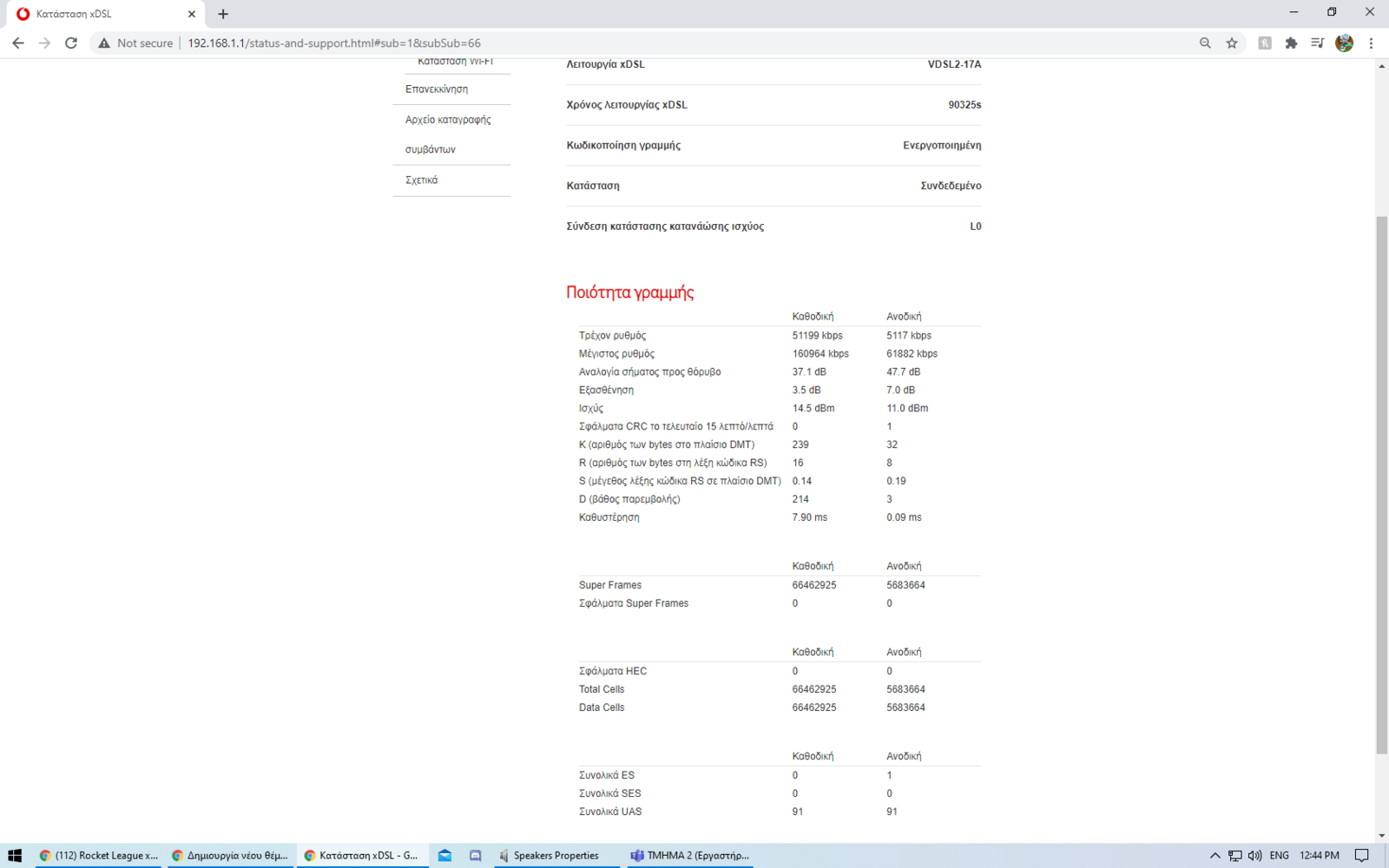Open the volume speaker tray icon
The image size is (1389, 868).
[x=1254, y=855]
